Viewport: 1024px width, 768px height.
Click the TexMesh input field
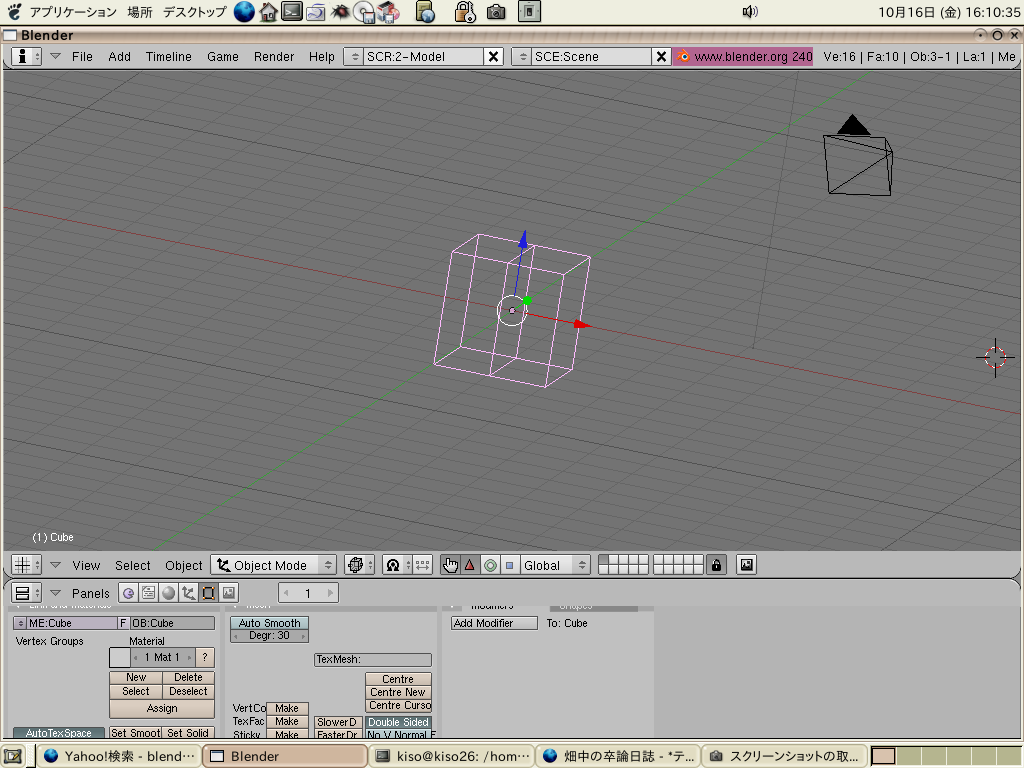(373, 660)
